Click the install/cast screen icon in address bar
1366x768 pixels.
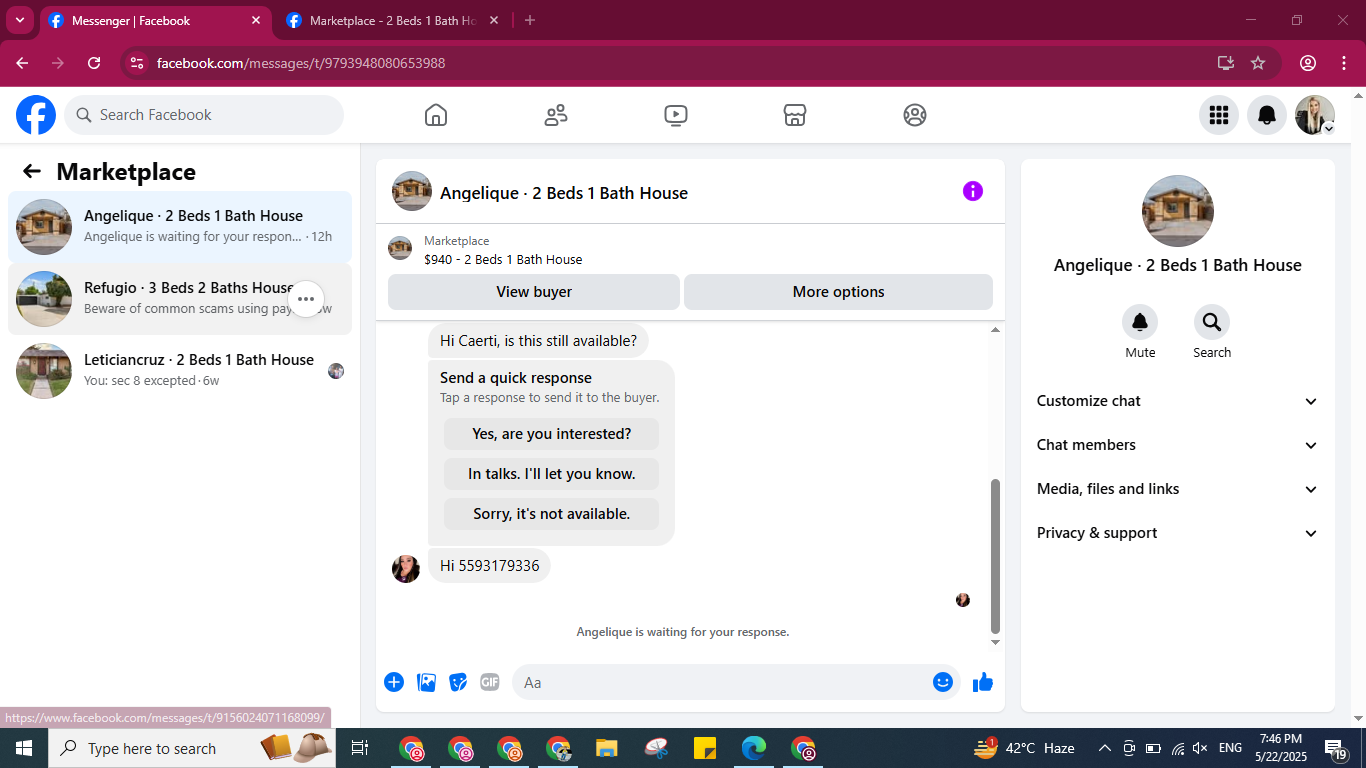(x=1226, y=63)
